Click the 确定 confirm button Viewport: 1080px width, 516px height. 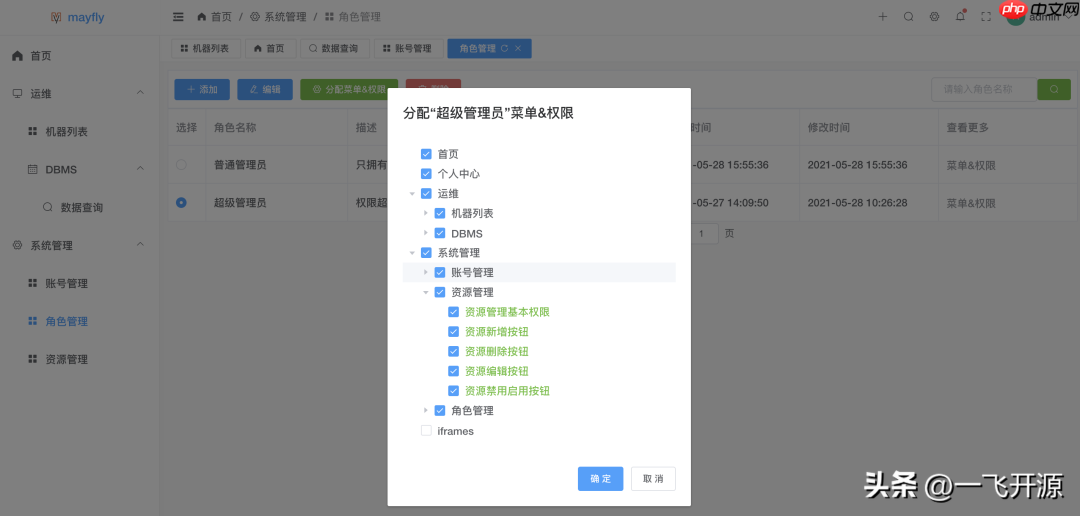point(601,479)
